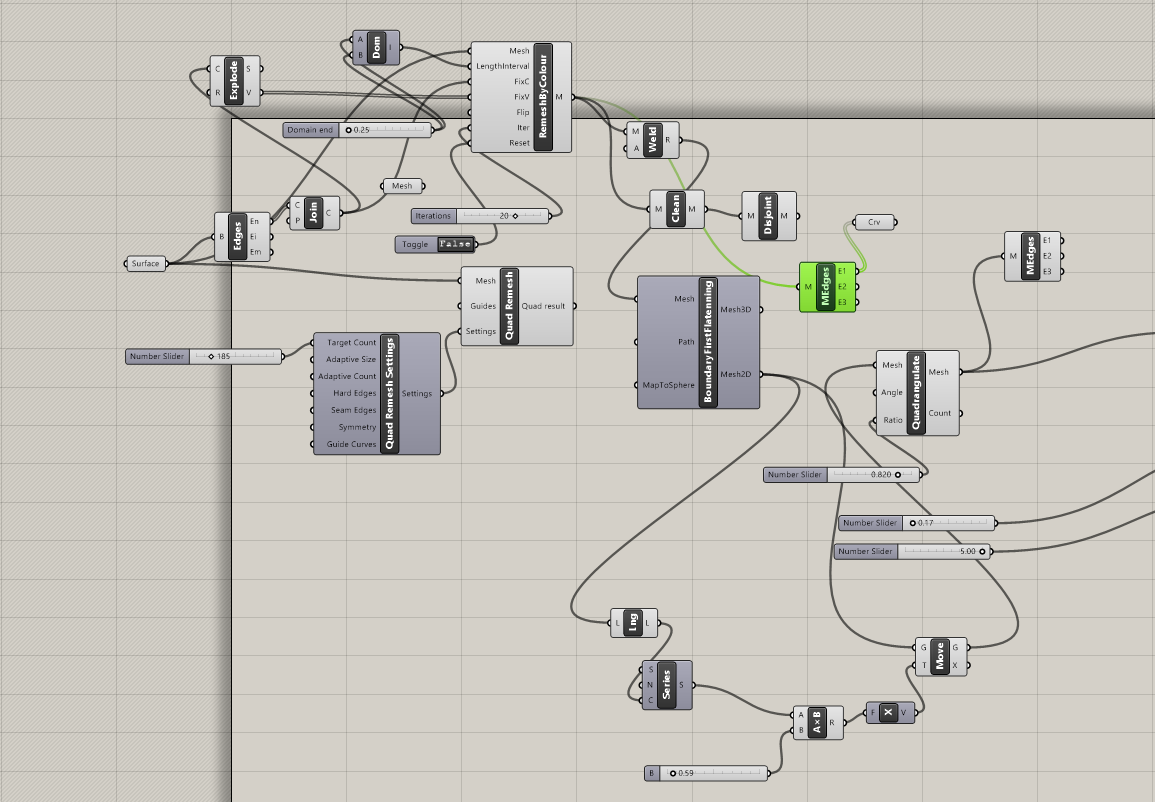The width and height of the screenshot is (1155, 802).
Task: Click the Domain end slider at 0.25
Action: click(357, 130)
